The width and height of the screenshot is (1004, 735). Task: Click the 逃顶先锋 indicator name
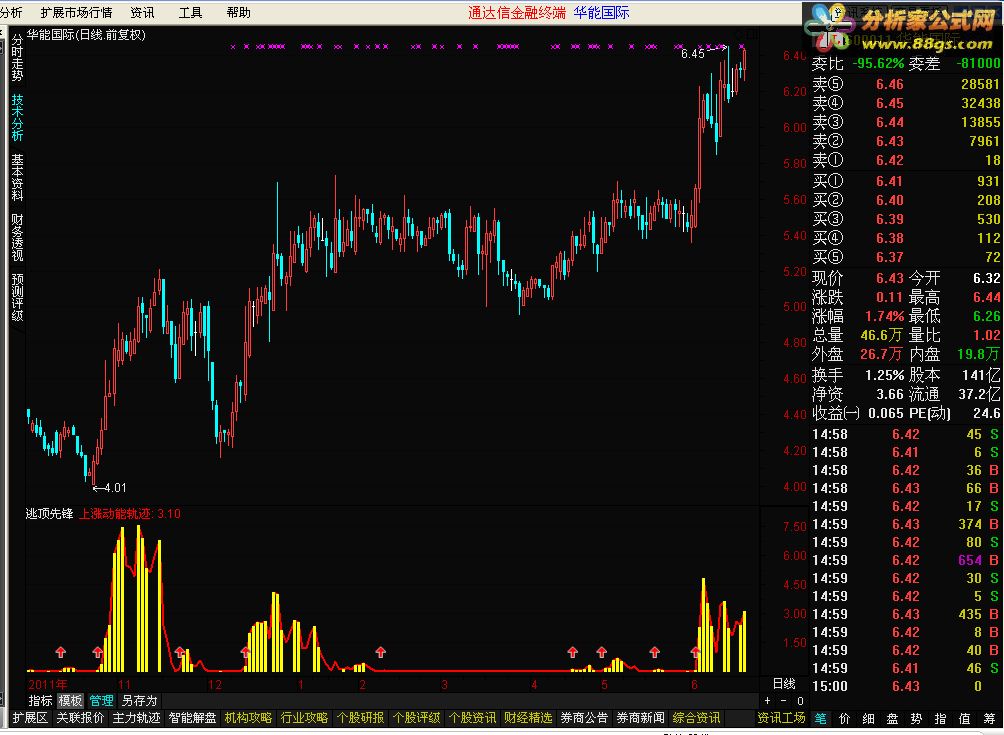(49, 513)
